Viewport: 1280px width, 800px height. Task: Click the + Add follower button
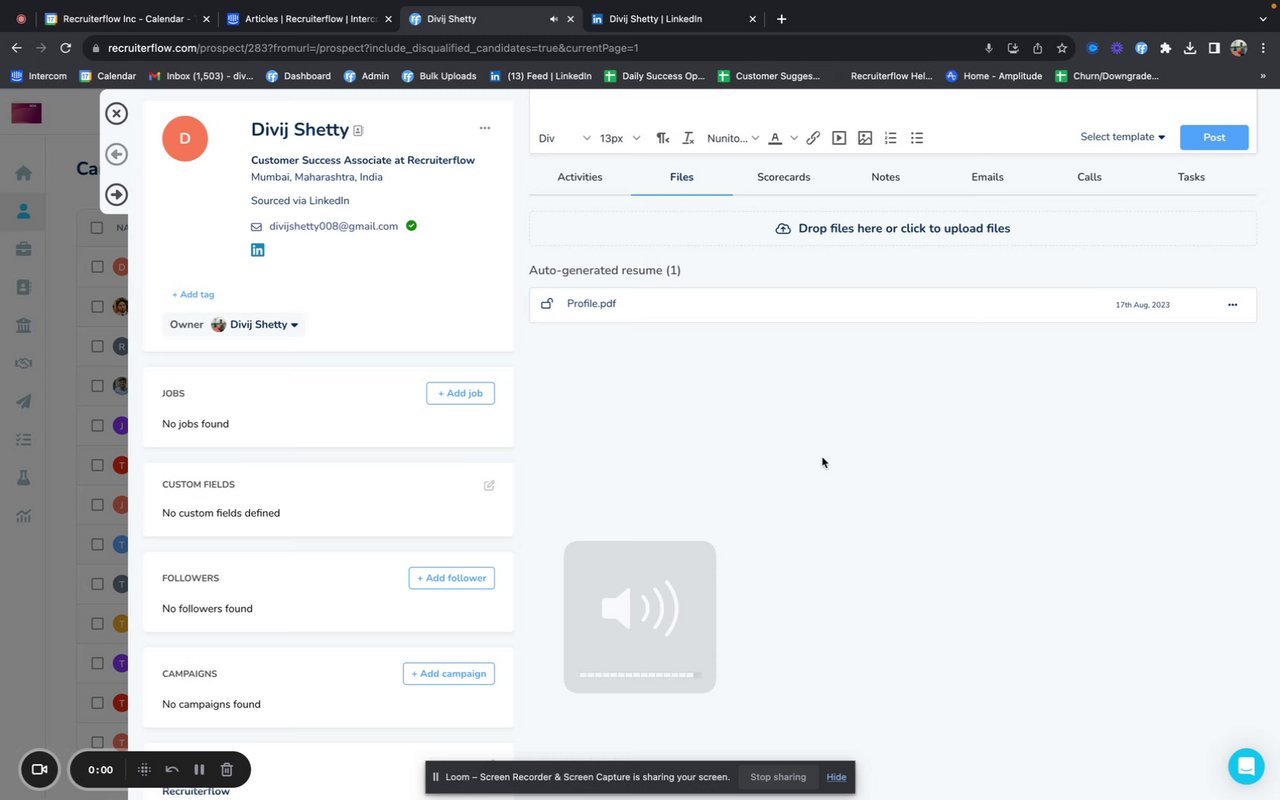pyautogui.click(x=451, y=578)
